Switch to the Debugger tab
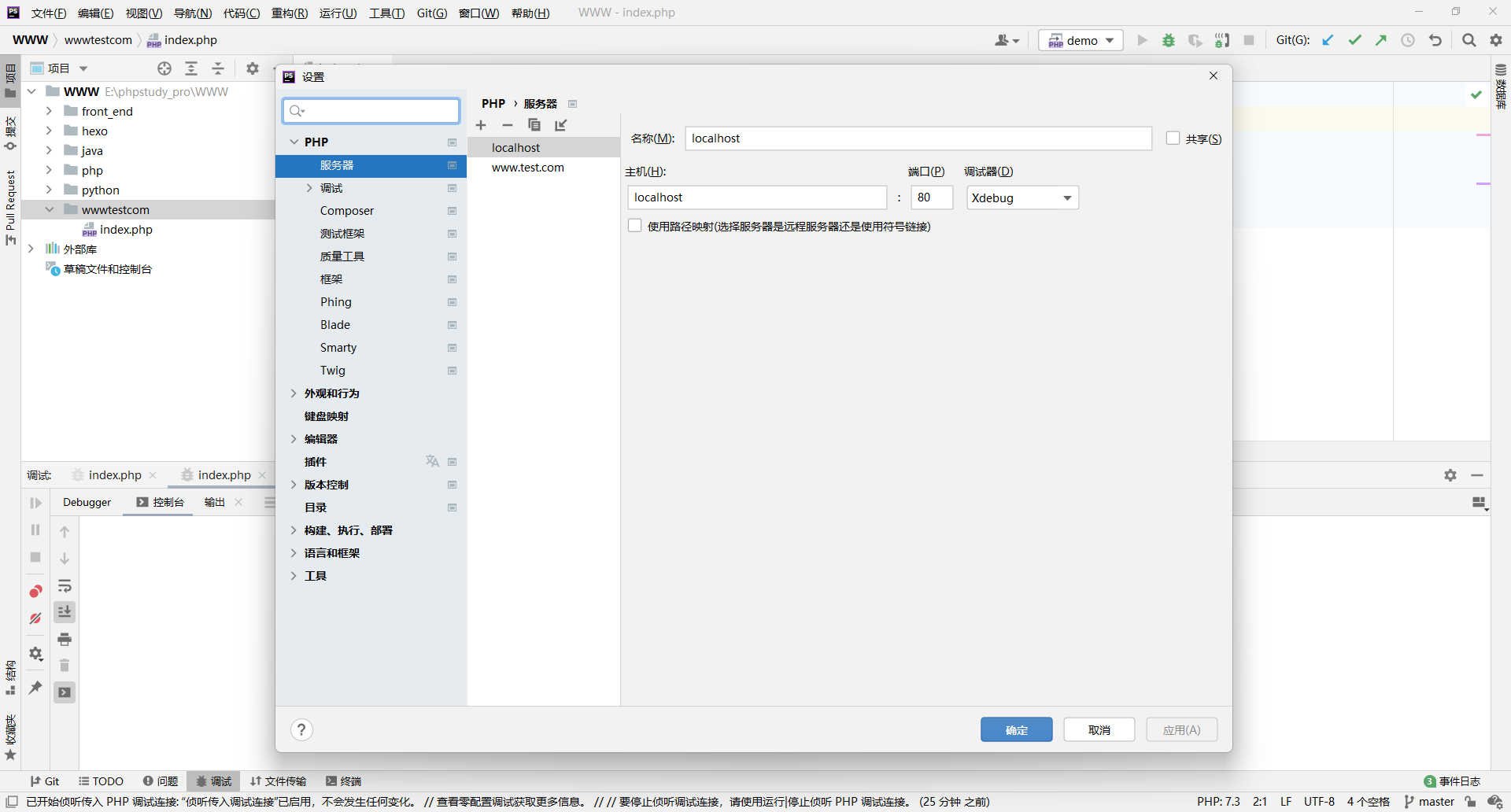1511x812 pixels. click(87, 502)
